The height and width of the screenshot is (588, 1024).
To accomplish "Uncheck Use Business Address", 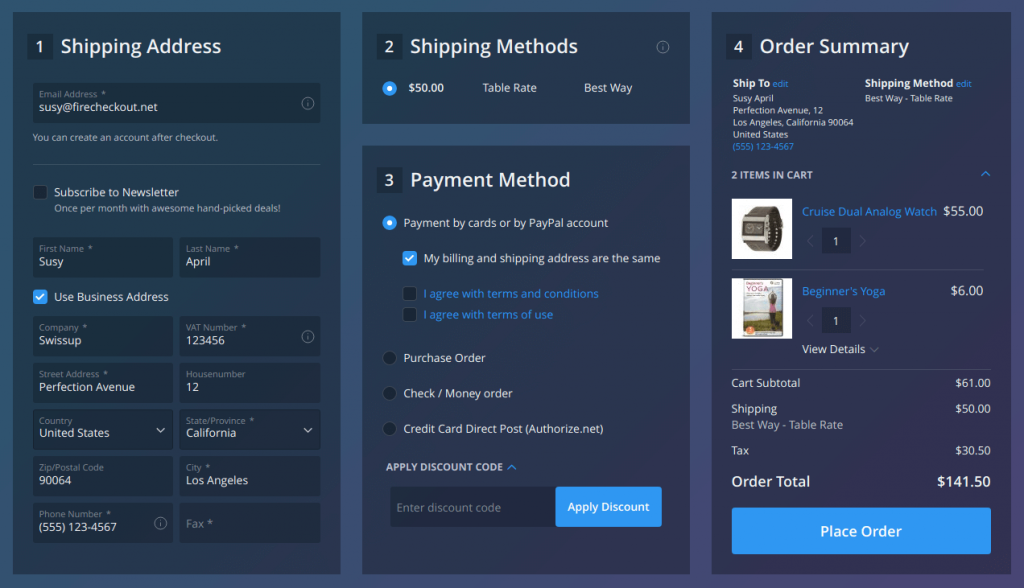I will point(40,296).
